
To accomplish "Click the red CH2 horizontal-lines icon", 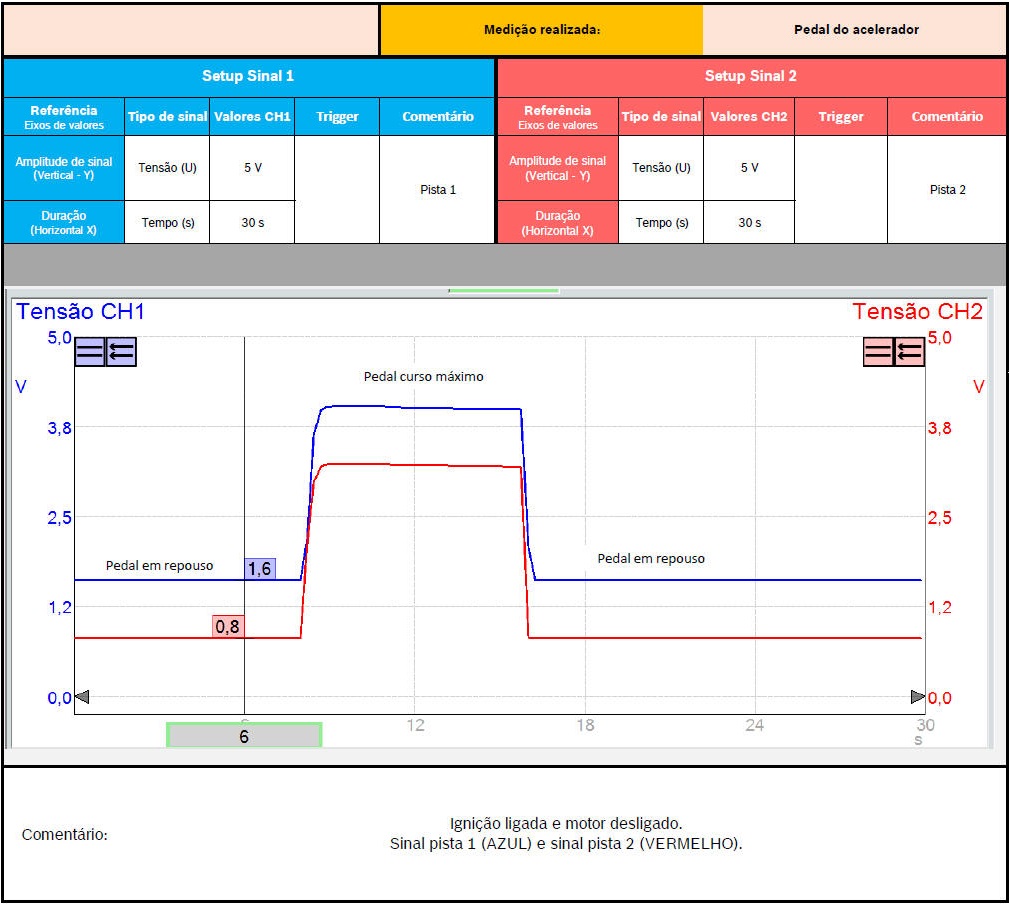I will (x=879, y=352).
